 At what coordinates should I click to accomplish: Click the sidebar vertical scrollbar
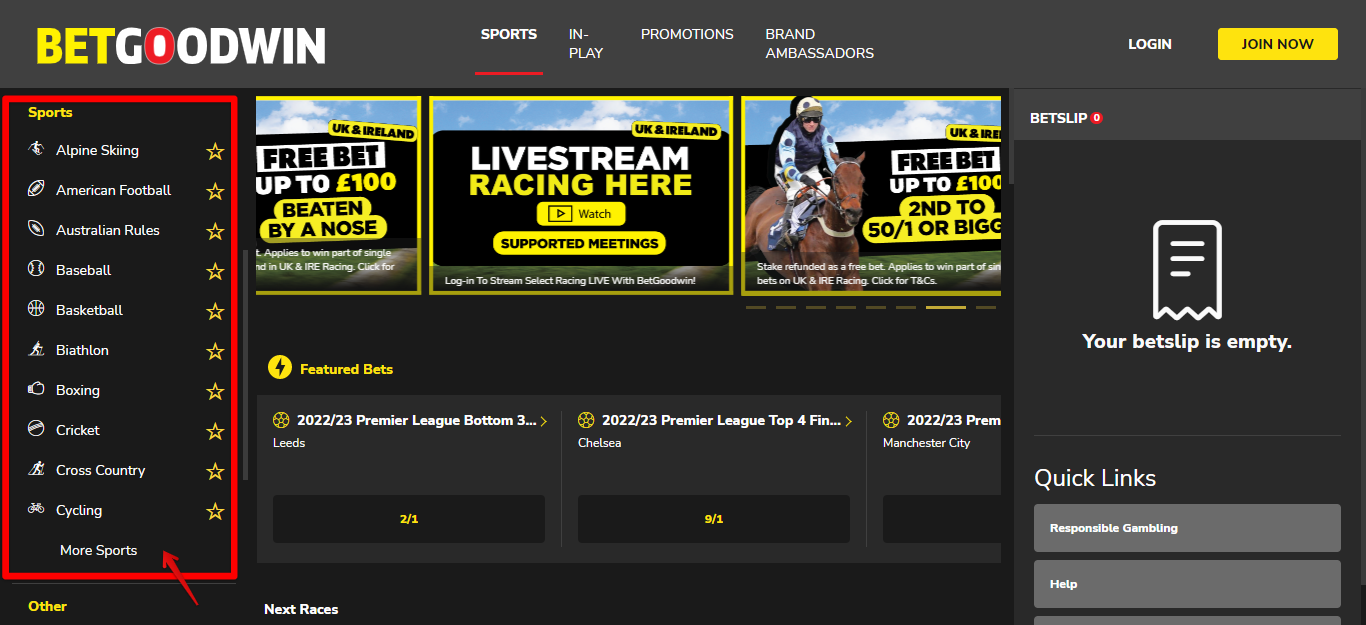pos(246,365)
